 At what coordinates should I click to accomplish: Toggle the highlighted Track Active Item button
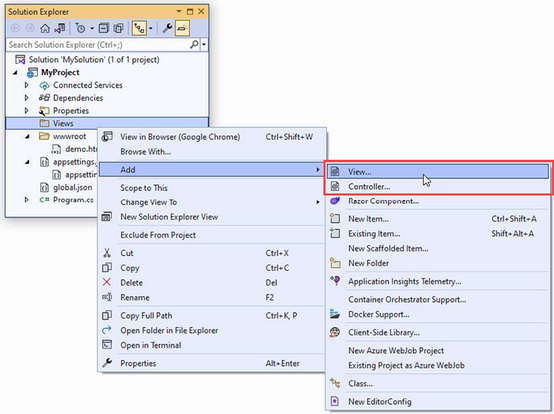tap(139, 28)
